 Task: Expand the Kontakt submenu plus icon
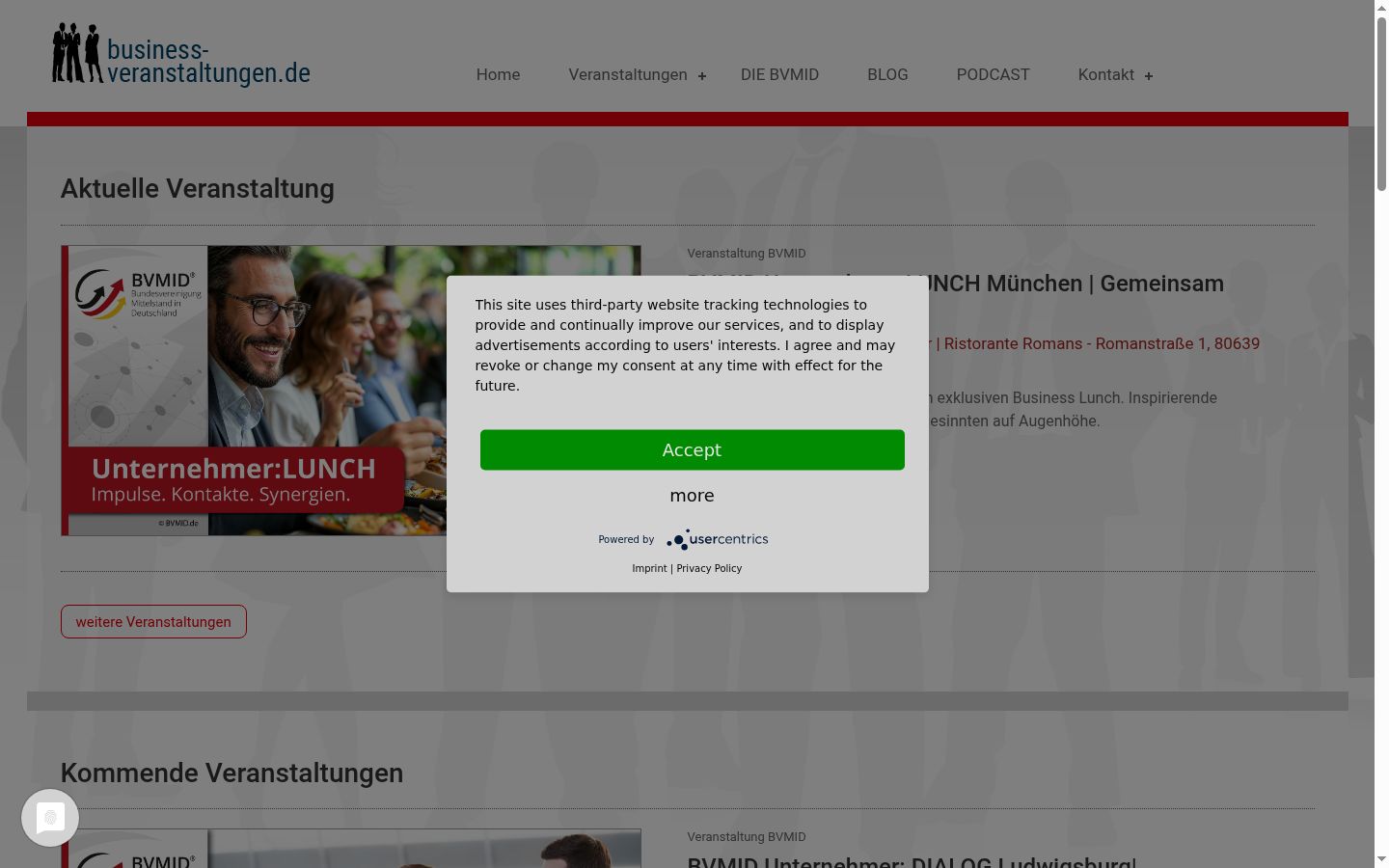(x=1149, y=76)
